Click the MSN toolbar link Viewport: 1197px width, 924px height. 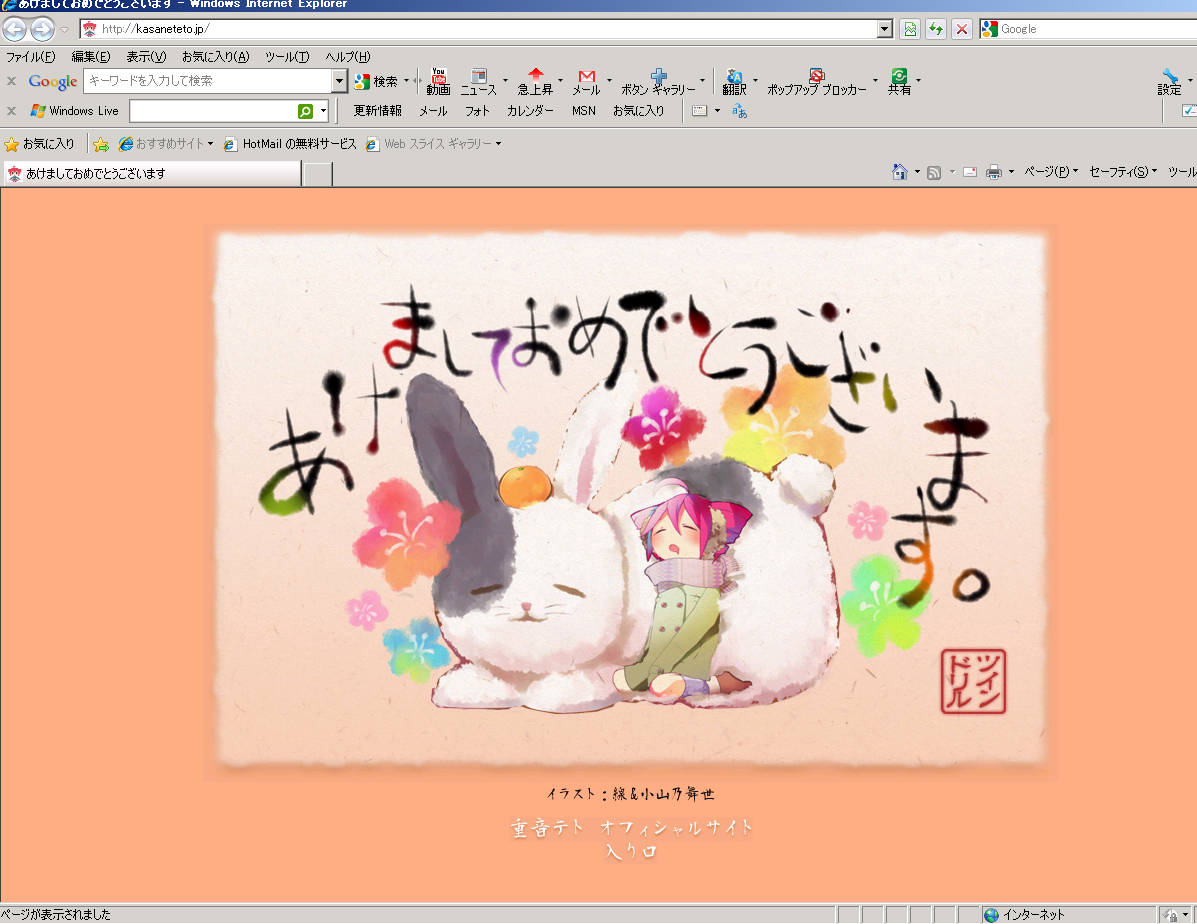pos(584,111)
